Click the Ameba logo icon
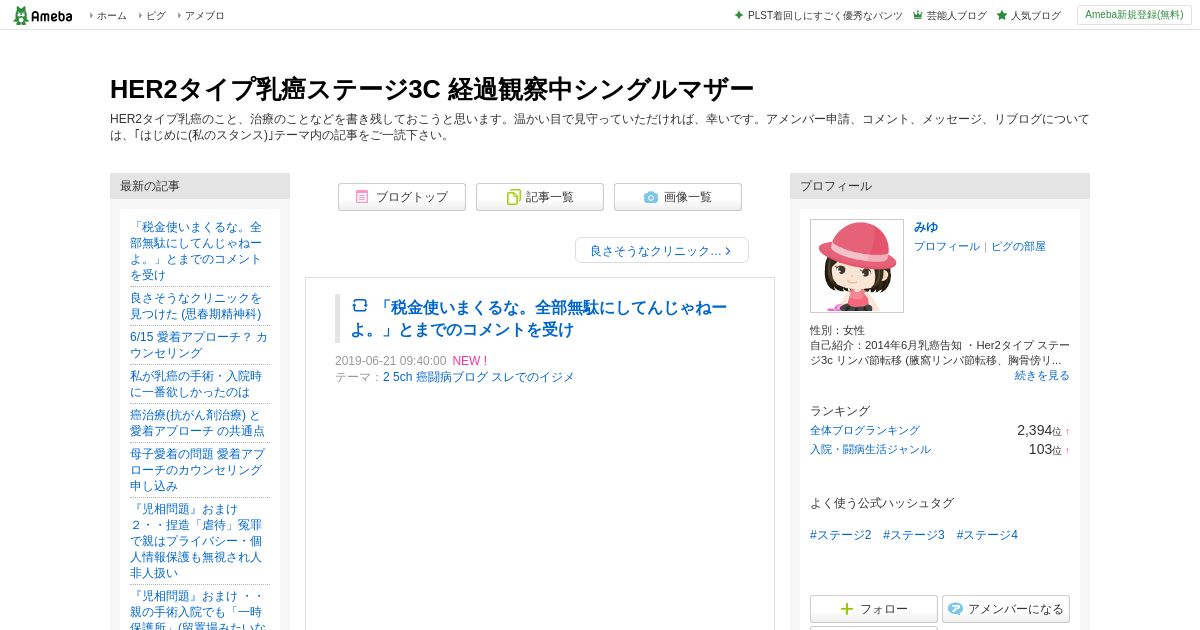This screenshot has height=630, width=1200. (42, 15)
